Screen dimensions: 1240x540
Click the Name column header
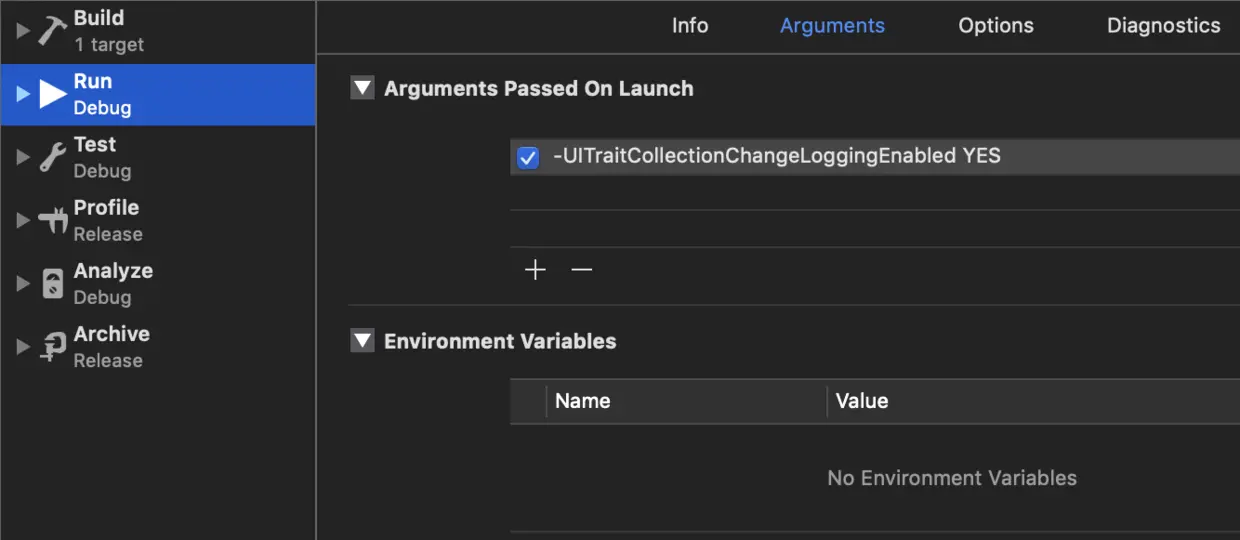(x=583, y=401)
